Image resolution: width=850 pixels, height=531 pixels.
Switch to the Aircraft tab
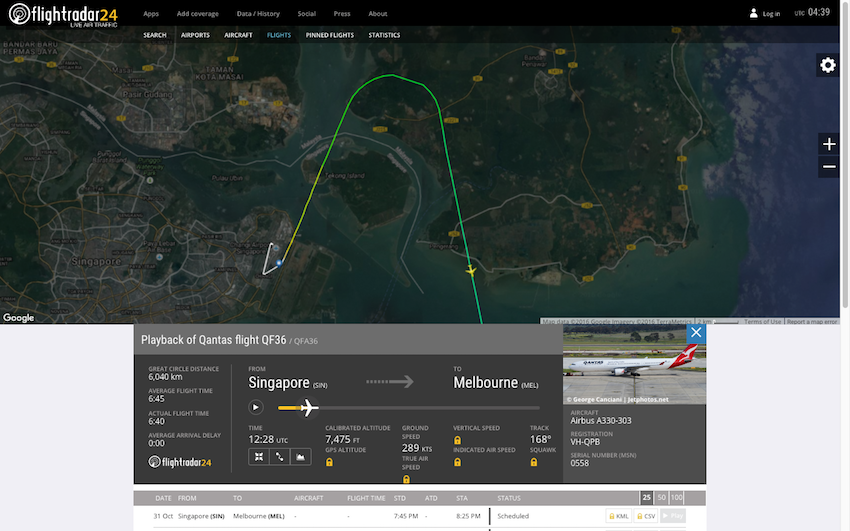tap(238, 35)
